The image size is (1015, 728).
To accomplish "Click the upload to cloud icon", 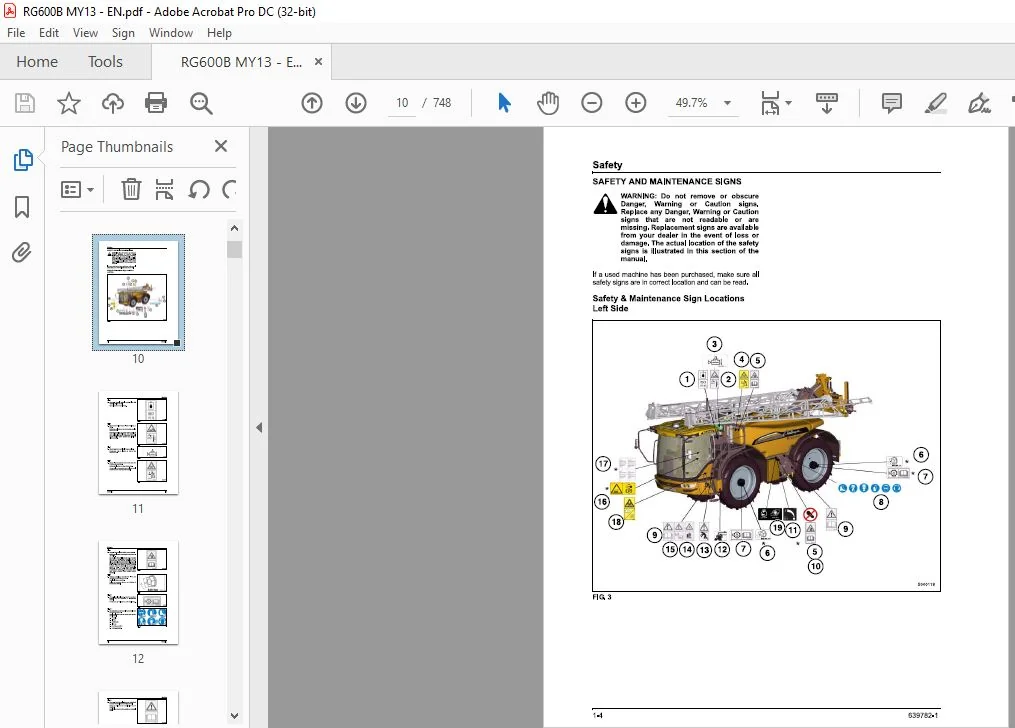I will point(113,103).
